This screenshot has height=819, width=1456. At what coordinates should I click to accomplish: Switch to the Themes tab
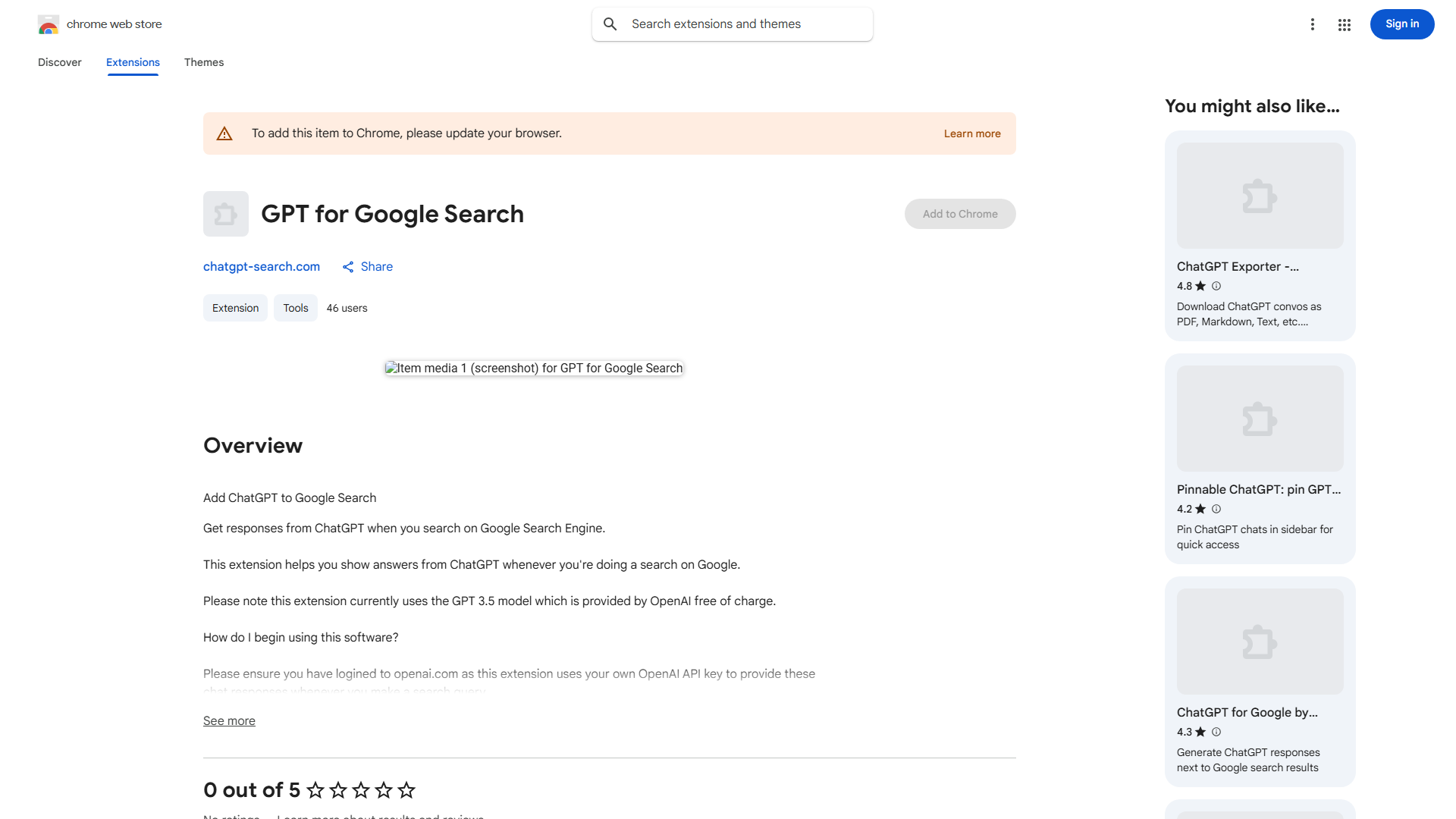[x=203, y=62]
